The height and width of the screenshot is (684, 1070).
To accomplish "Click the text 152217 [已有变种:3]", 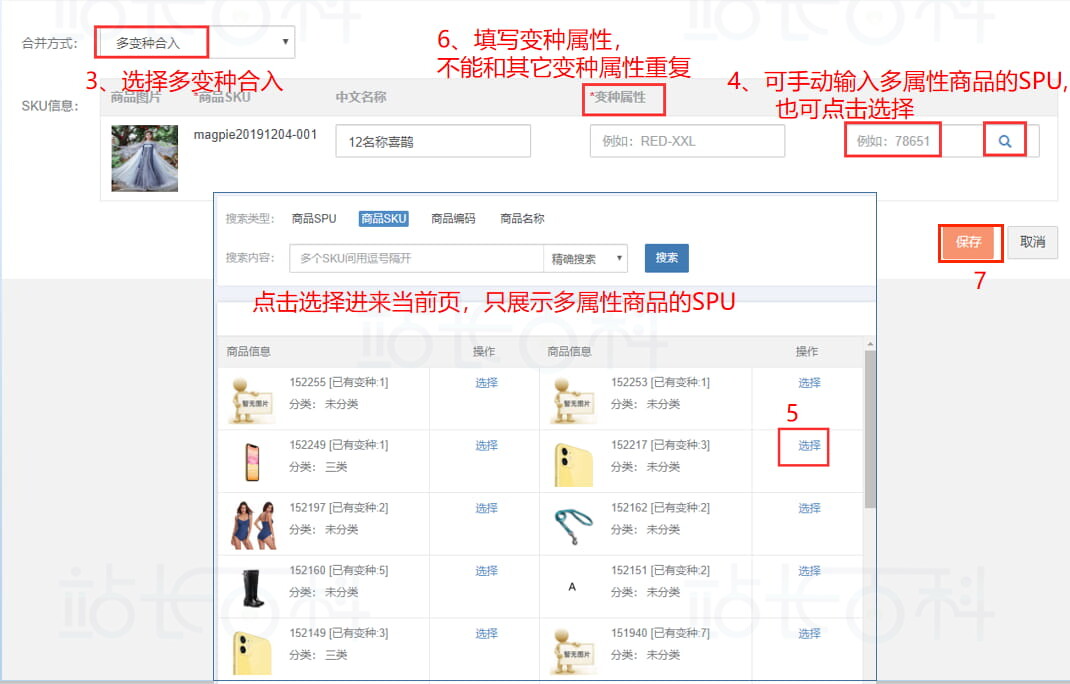I will pos(660,445).
